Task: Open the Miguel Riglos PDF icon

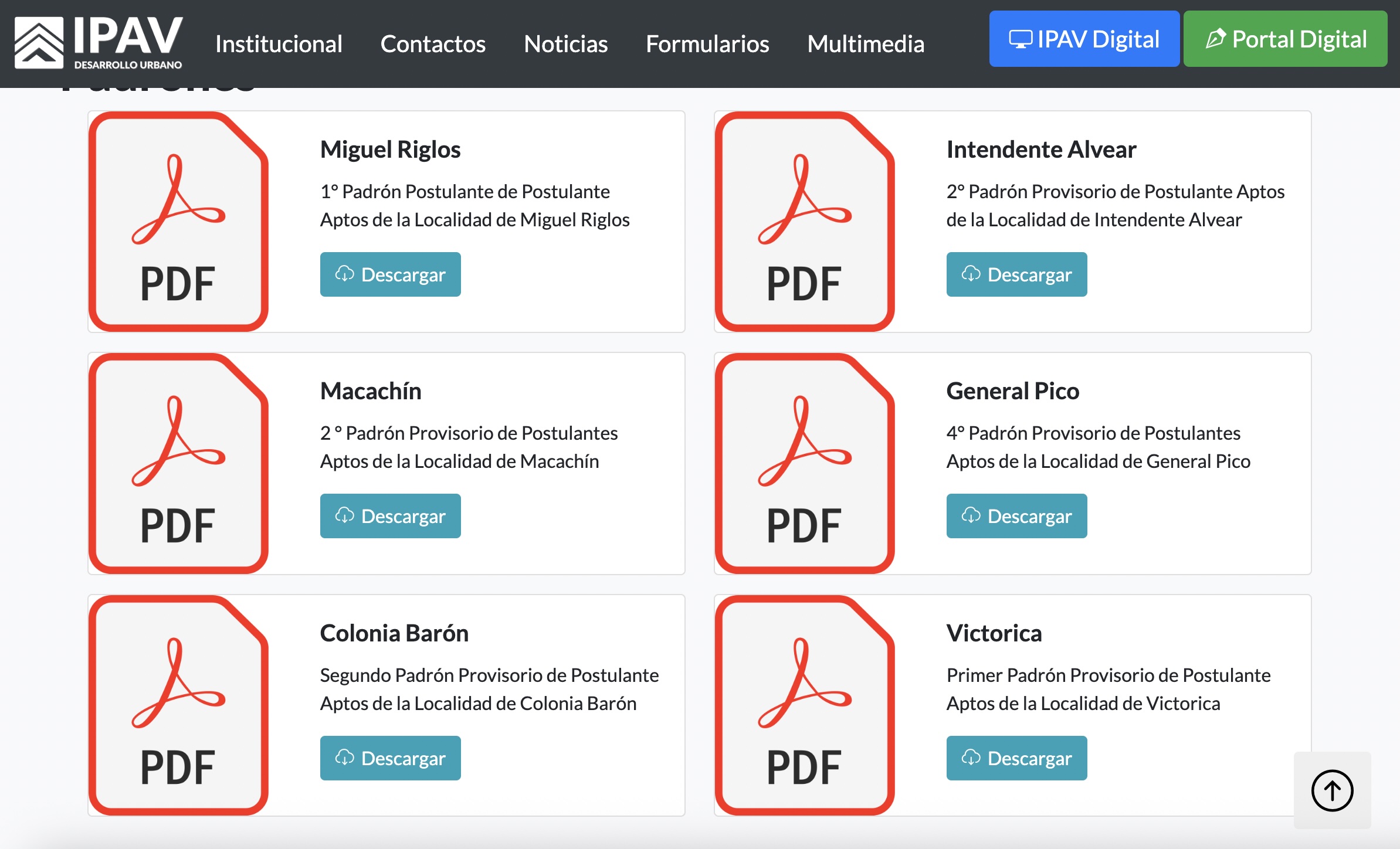Action: [x=178, y=222]
